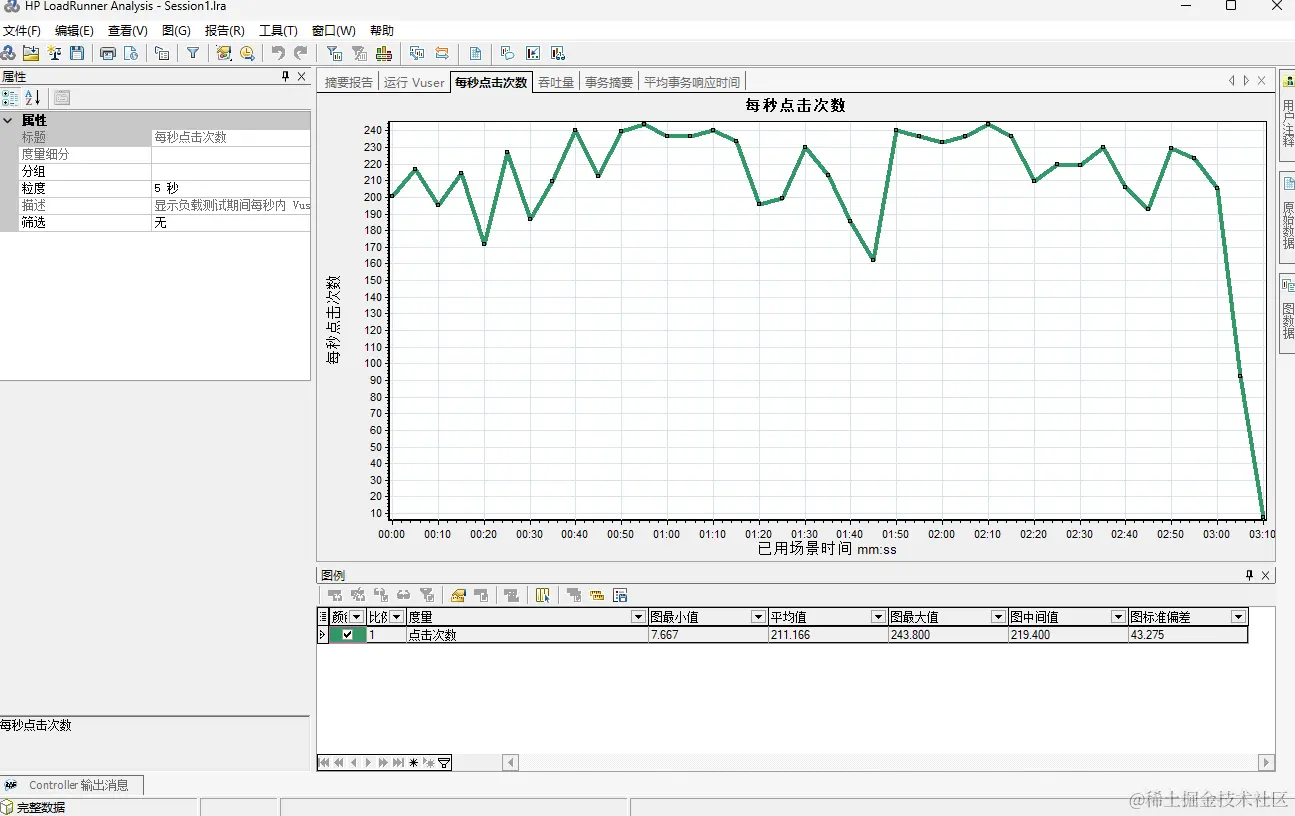
Task: Close the 属性 properties panel
Action: pyautogui.click(x=301, y=77)
